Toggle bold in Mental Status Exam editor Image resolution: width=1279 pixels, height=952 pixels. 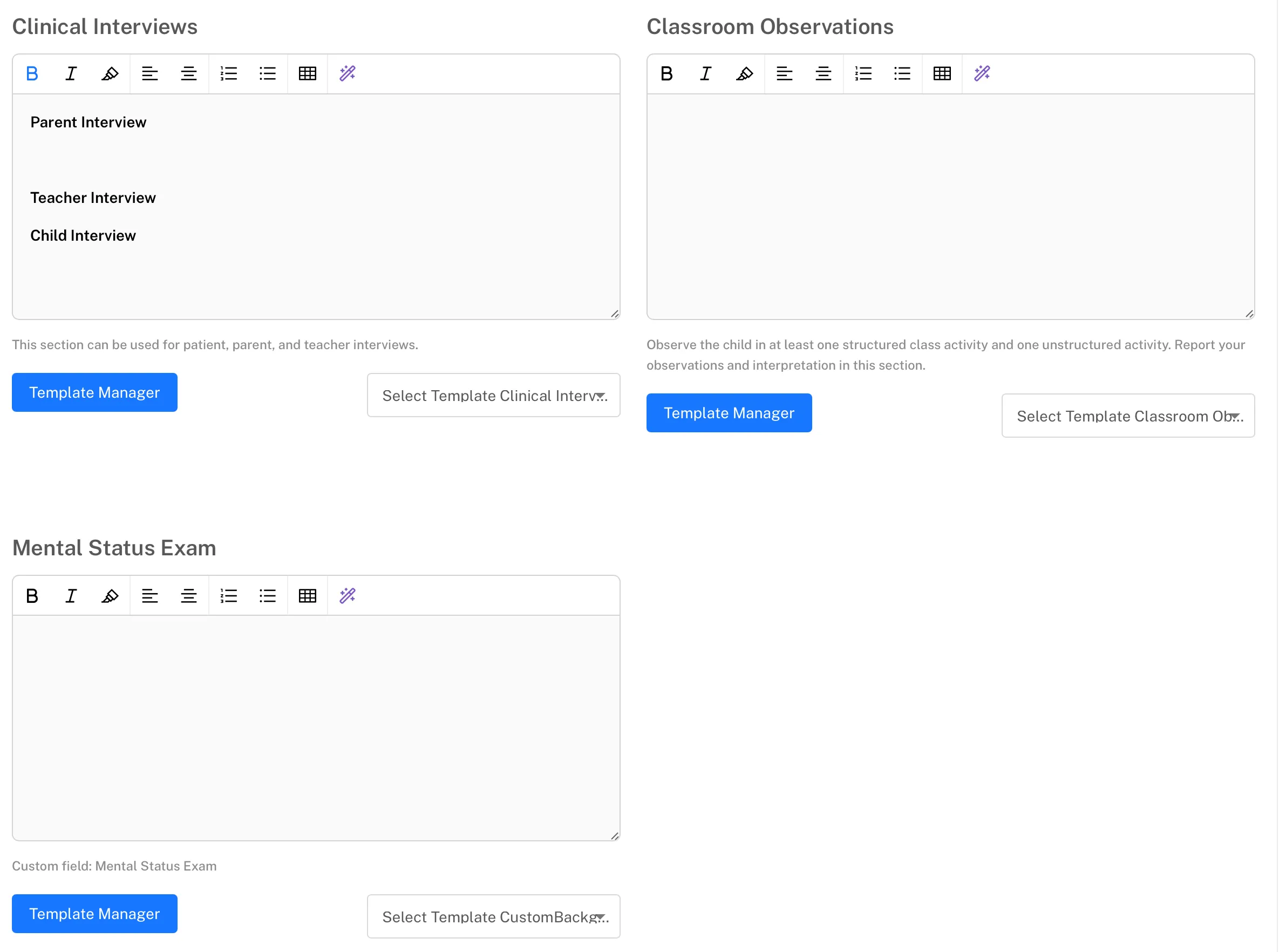(32, 596)
